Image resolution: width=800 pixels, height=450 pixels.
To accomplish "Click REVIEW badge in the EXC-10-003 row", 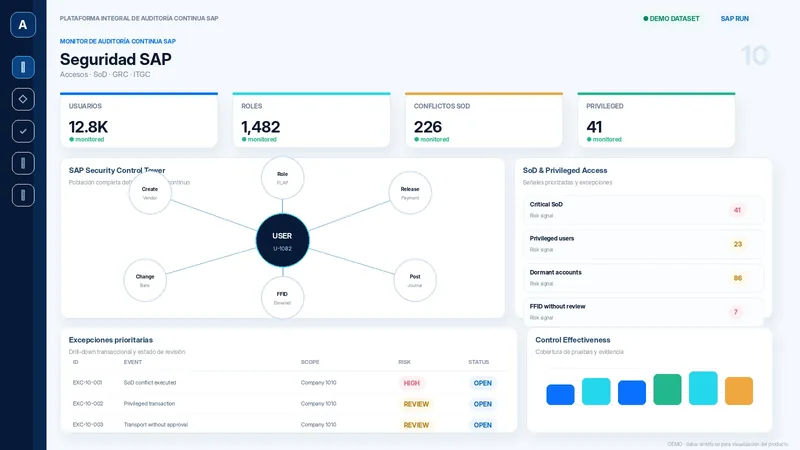I will pyautogui.click(x=416, y=425).
